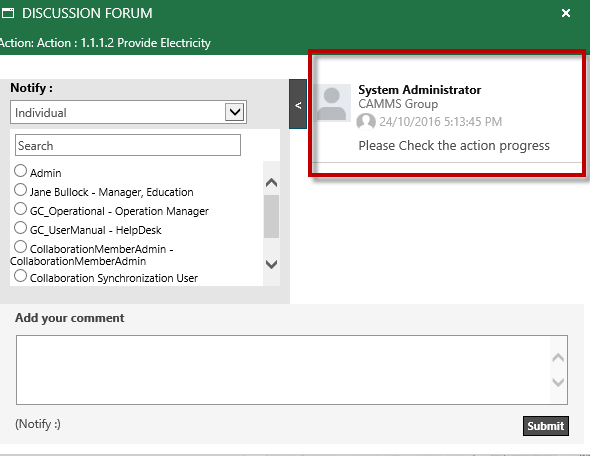Click the comment box scroll-down arrow
590x456 pixels.
558,382
